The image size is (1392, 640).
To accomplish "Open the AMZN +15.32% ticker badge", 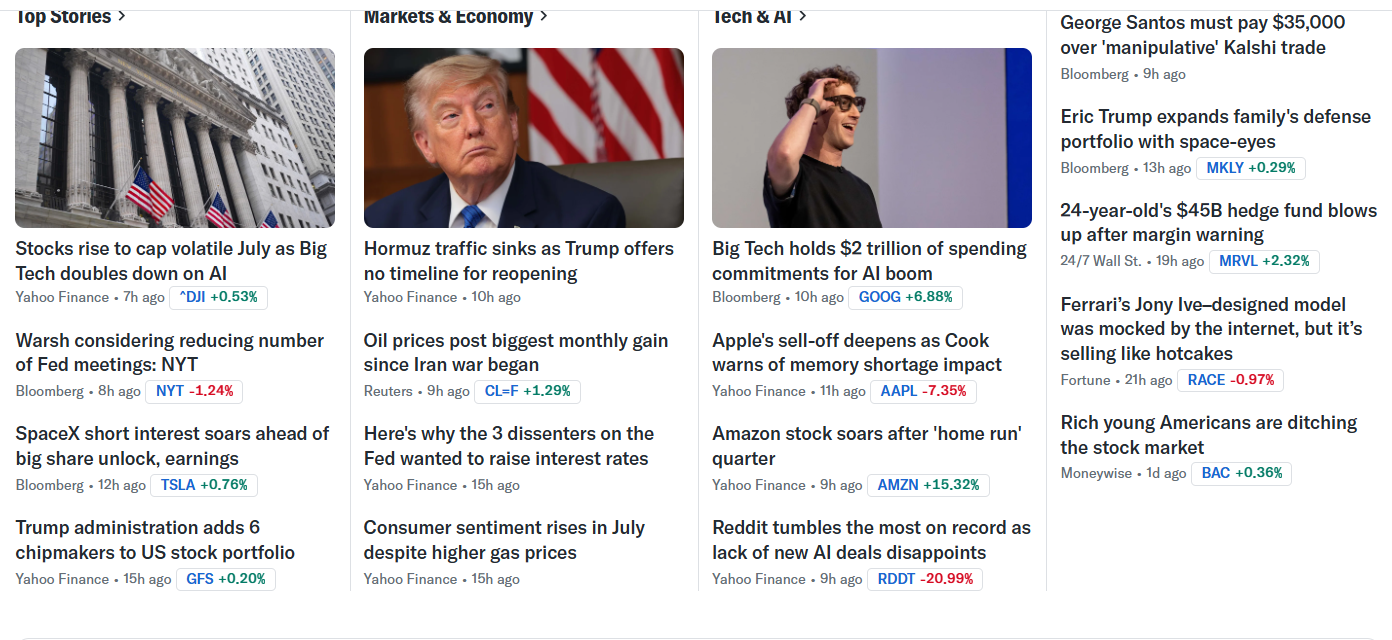I will point(928,485).
